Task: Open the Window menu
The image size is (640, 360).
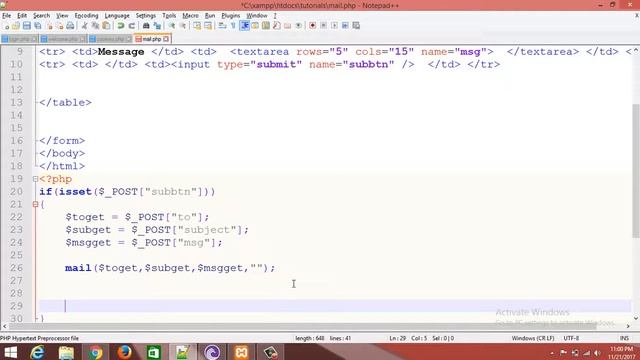Action: pyautogui.click(x=257, y=16)
